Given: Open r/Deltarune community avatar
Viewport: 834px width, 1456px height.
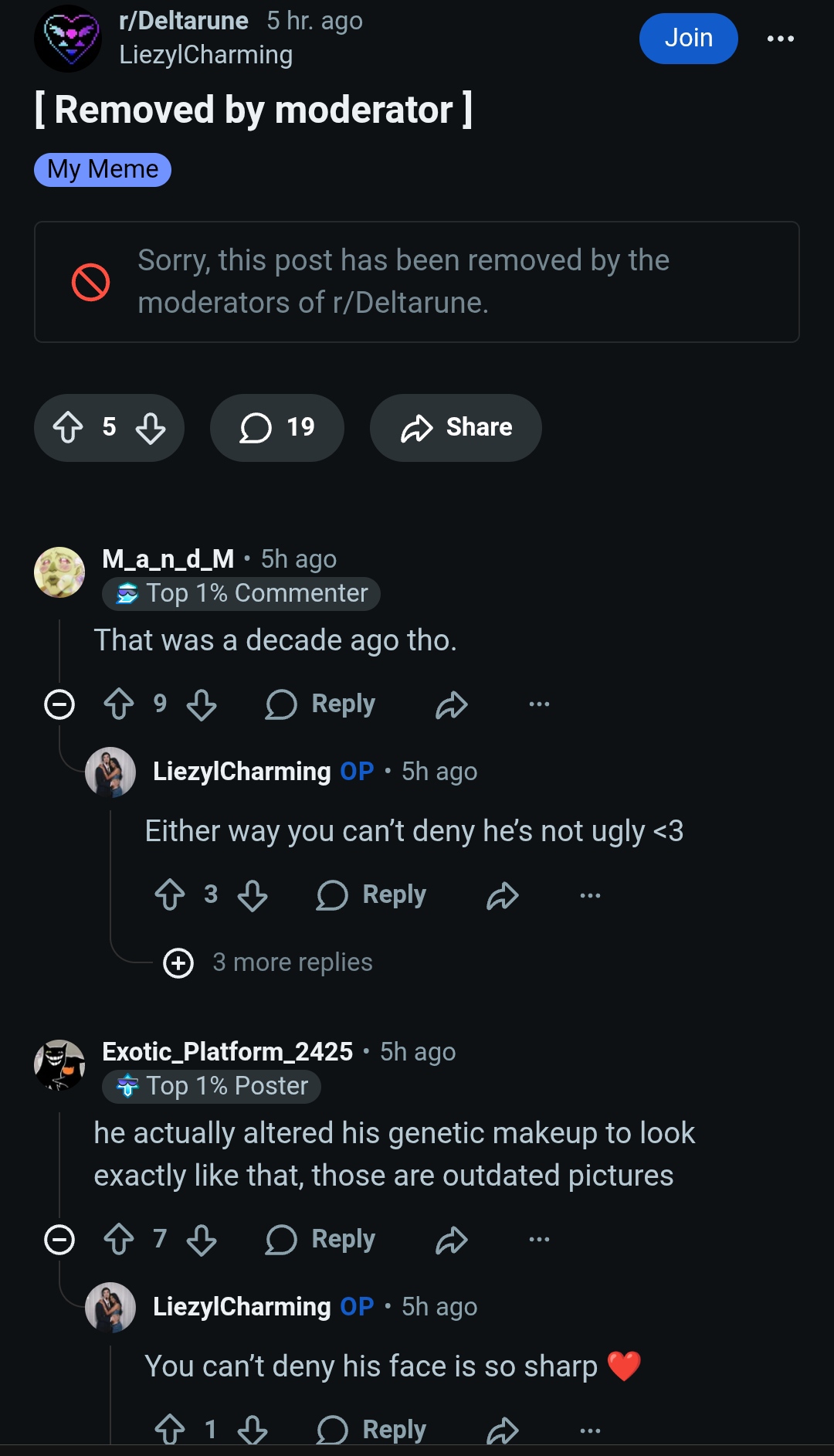Looking at the screenshot, I should pyautogui.click(x=68, y=39).
